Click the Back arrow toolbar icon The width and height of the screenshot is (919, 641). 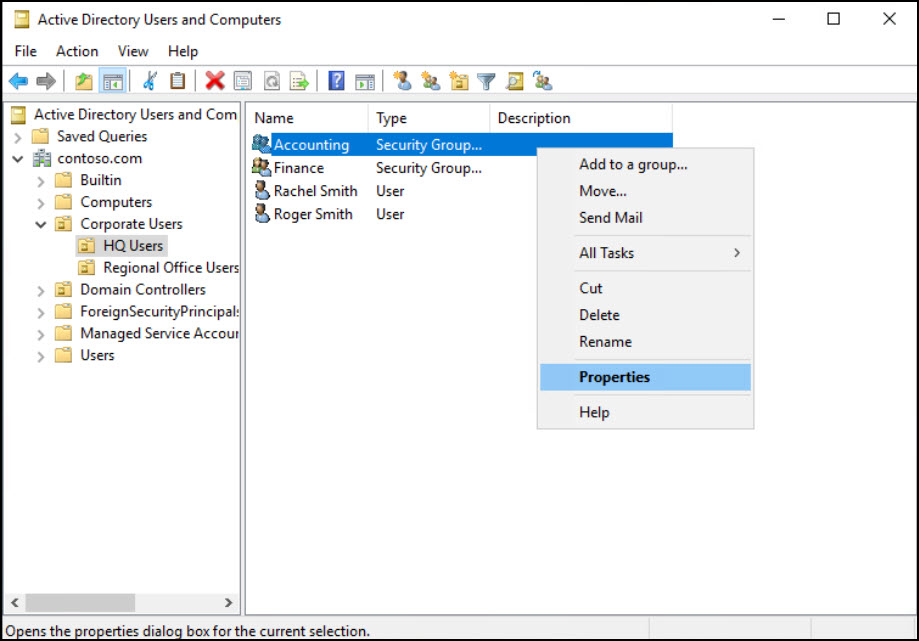pos(18,81)
